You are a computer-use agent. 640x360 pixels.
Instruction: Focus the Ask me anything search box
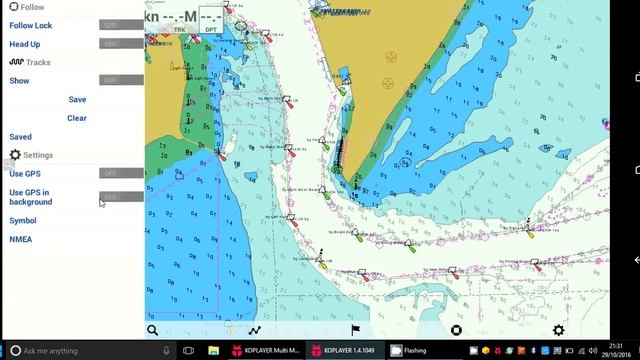coord(91,351)
